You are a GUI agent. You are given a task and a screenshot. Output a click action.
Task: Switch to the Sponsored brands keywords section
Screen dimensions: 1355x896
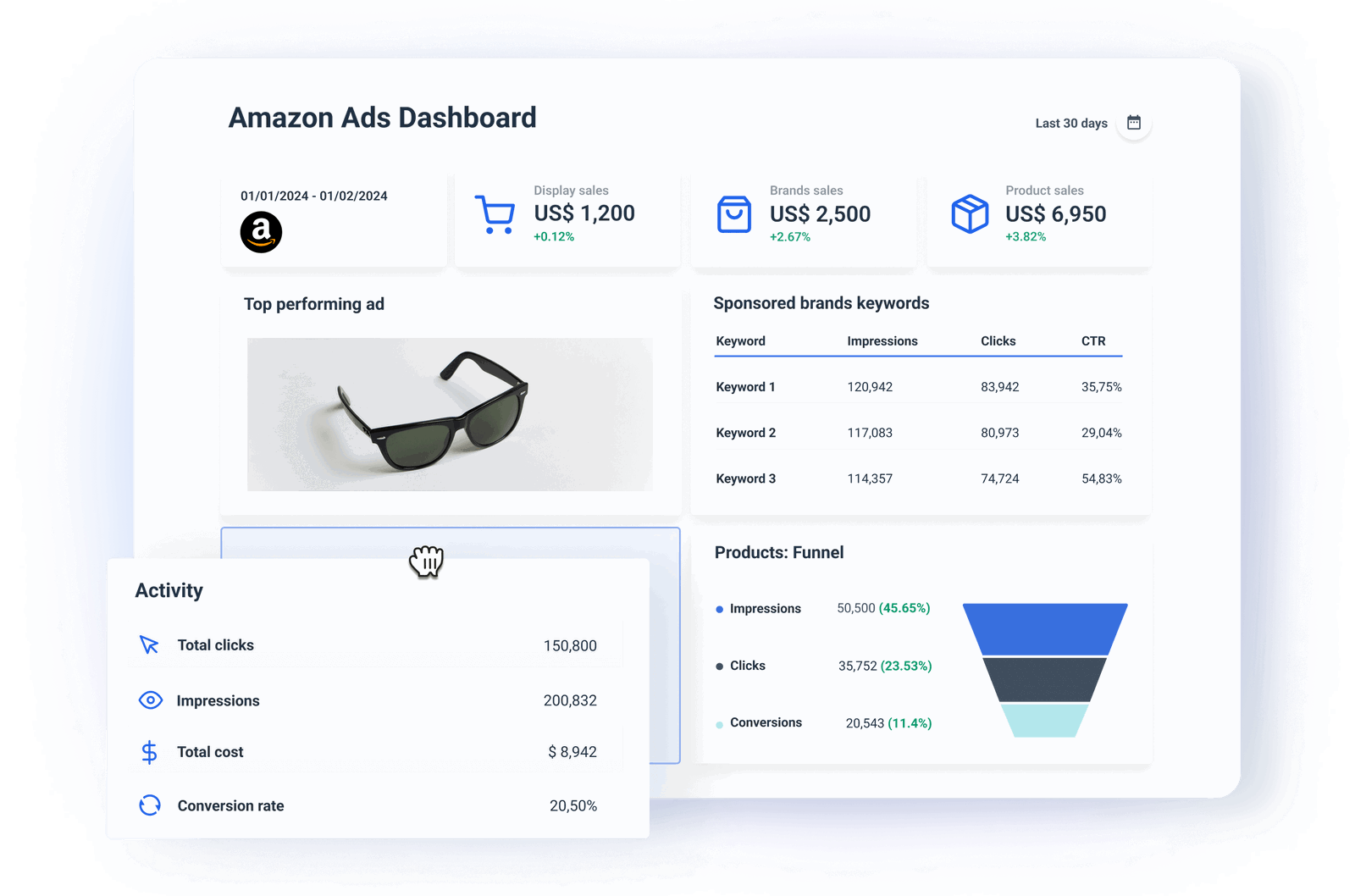[x=821, y=302]
